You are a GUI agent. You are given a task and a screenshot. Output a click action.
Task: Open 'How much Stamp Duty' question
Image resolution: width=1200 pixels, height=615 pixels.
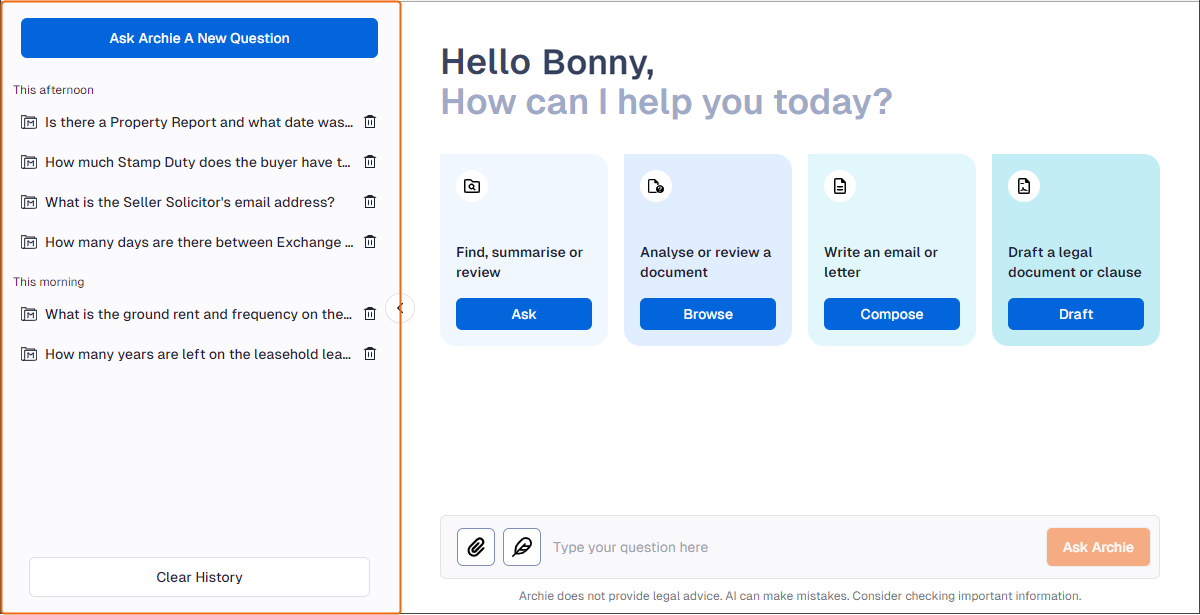pyautogui.click(x=198, y=162)
